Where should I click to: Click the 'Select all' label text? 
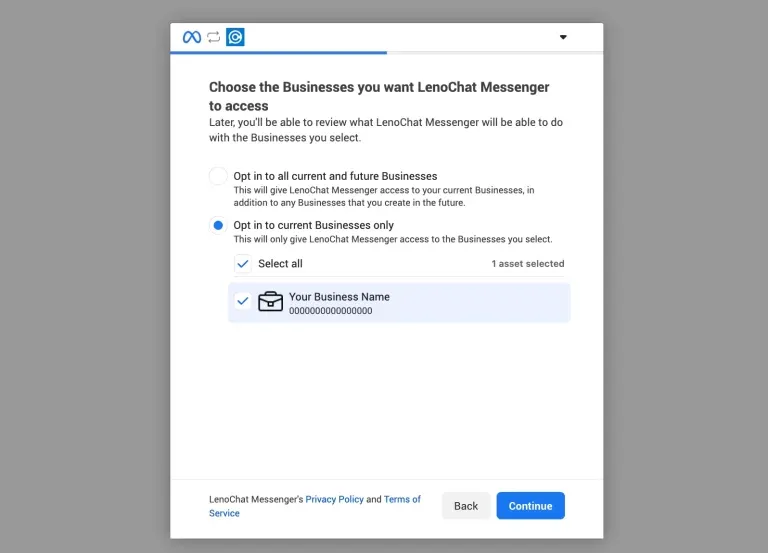point(280,264)
